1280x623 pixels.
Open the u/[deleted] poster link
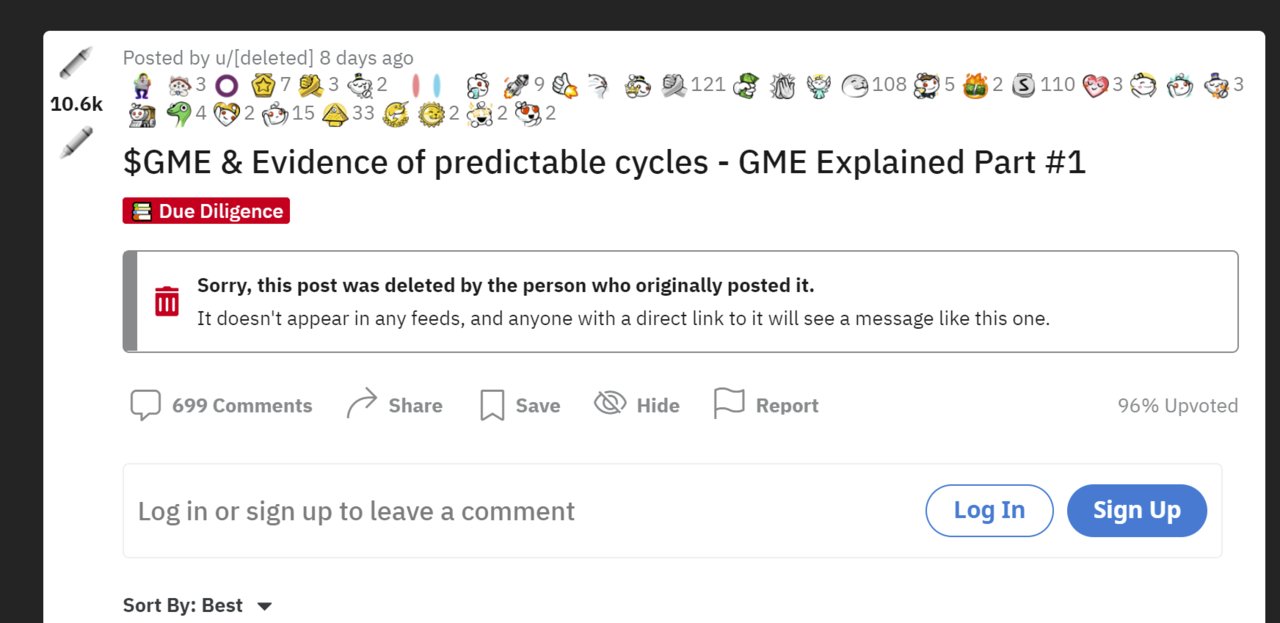coord(264,58)
